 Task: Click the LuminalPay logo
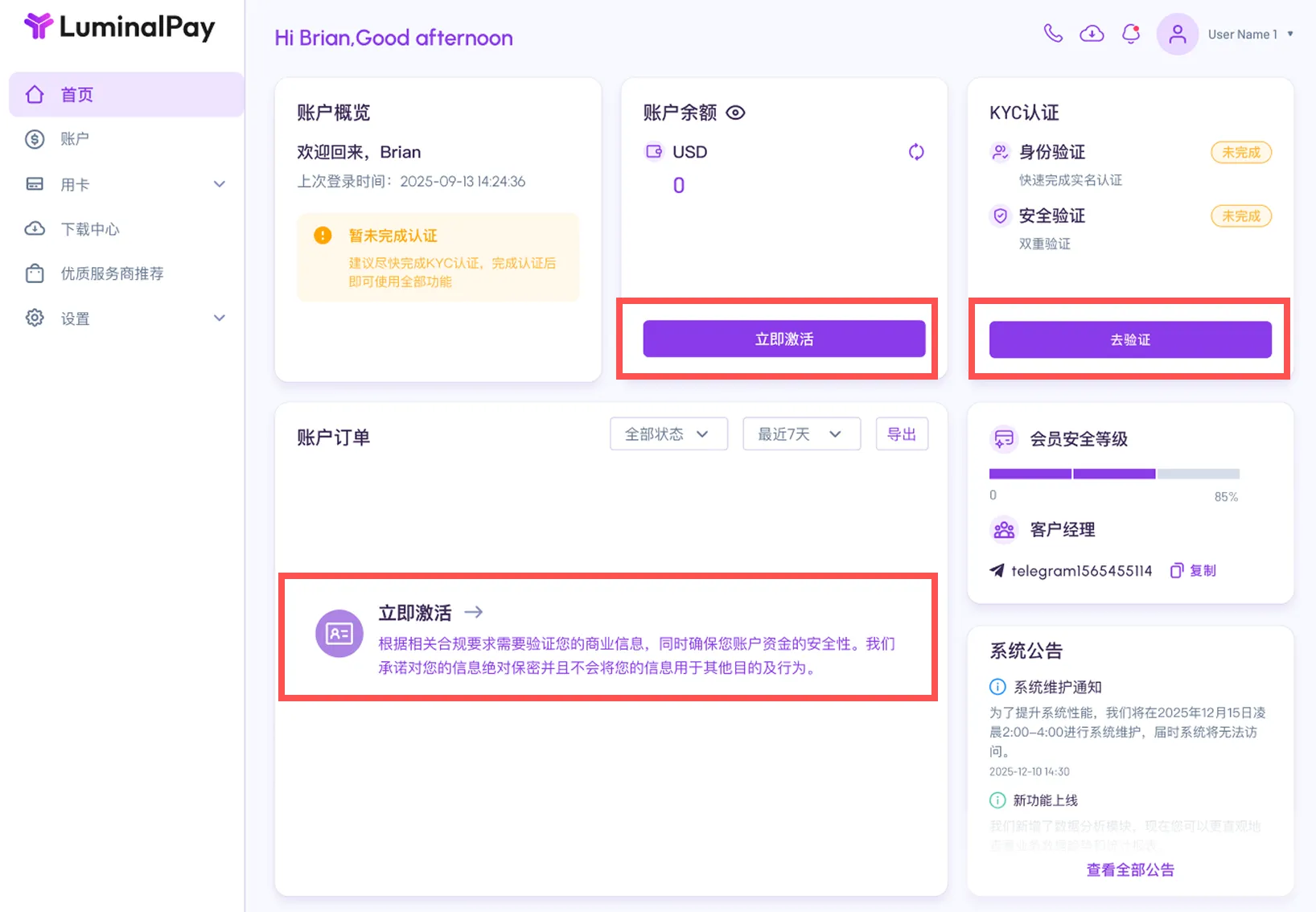click(x=119, y=27)
